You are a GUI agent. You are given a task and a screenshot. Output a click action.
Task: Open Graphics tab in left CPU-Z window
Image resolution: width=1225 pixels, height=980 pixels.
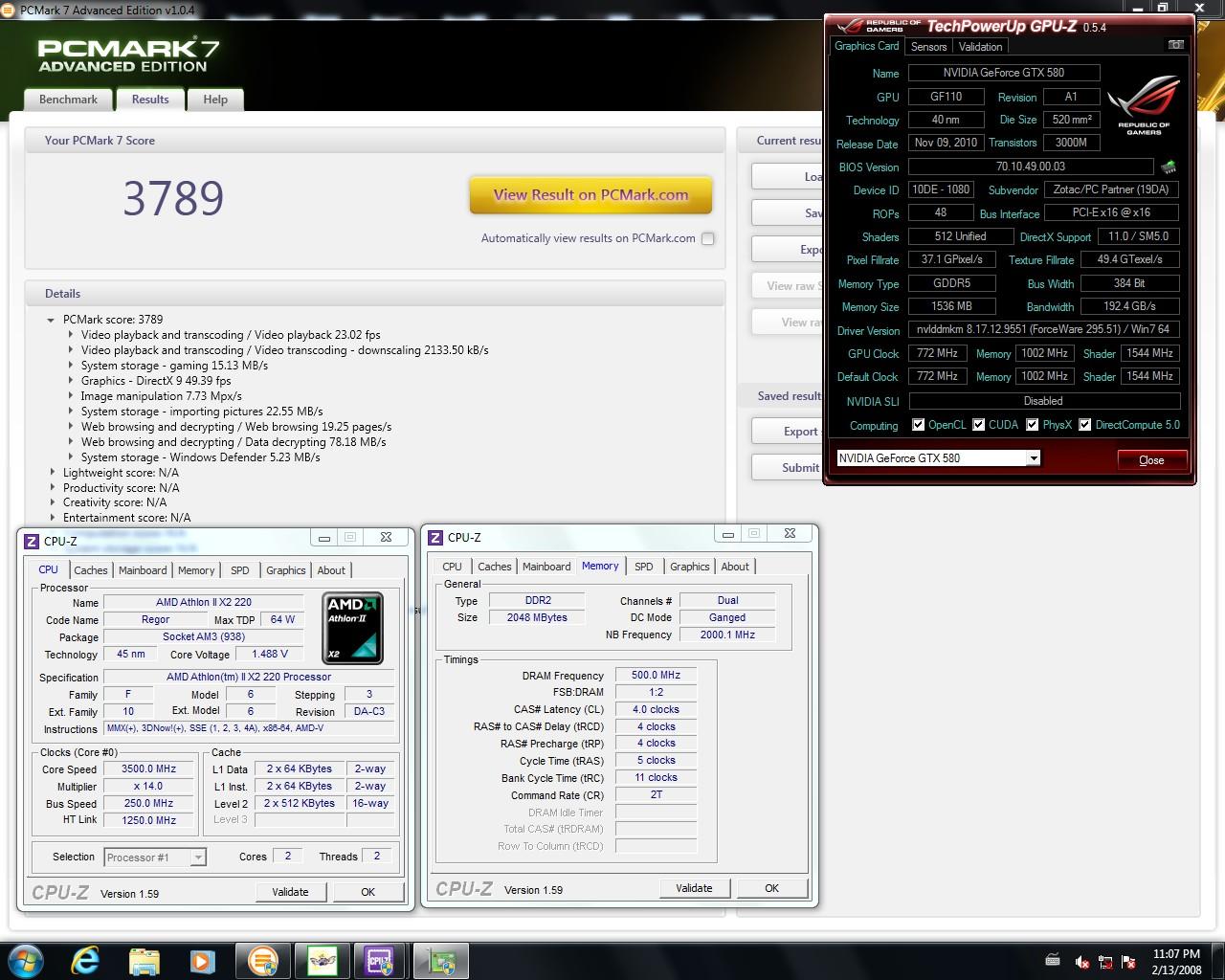pyautogui.click(x=286, y=570)
